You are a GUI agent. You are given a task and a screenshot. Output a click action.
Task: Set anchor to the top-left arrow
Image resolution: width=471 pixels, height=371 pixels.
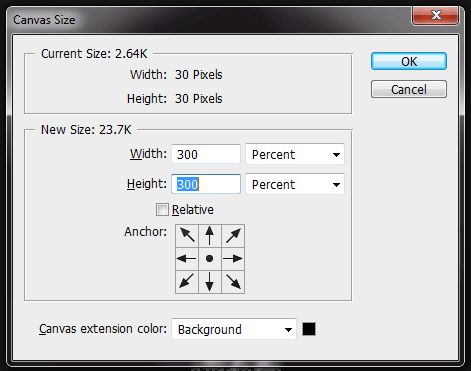[x=187, y=236]
